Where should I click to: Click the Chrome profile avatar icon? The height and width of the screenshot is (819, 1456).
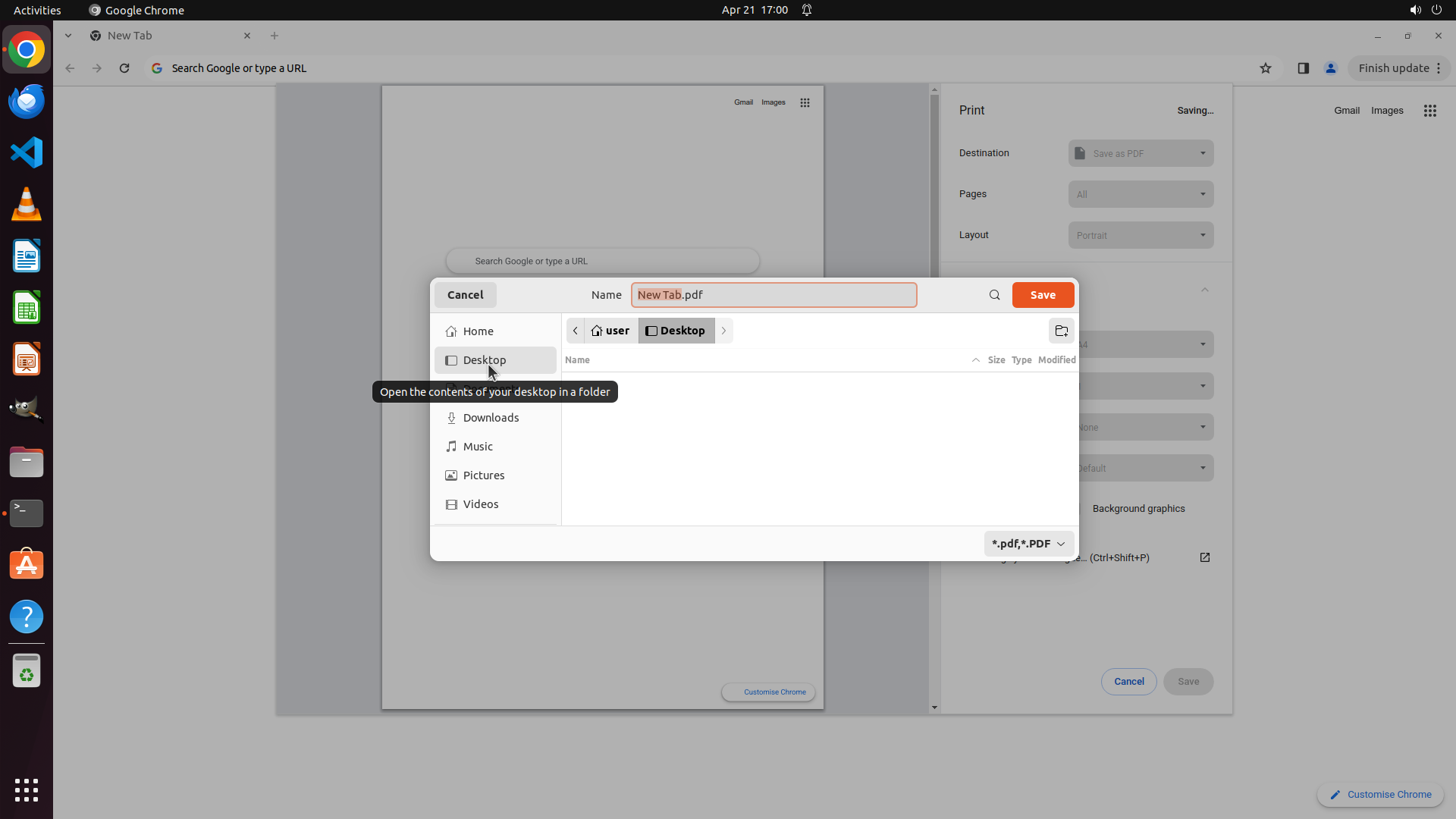click(1330, 68)
